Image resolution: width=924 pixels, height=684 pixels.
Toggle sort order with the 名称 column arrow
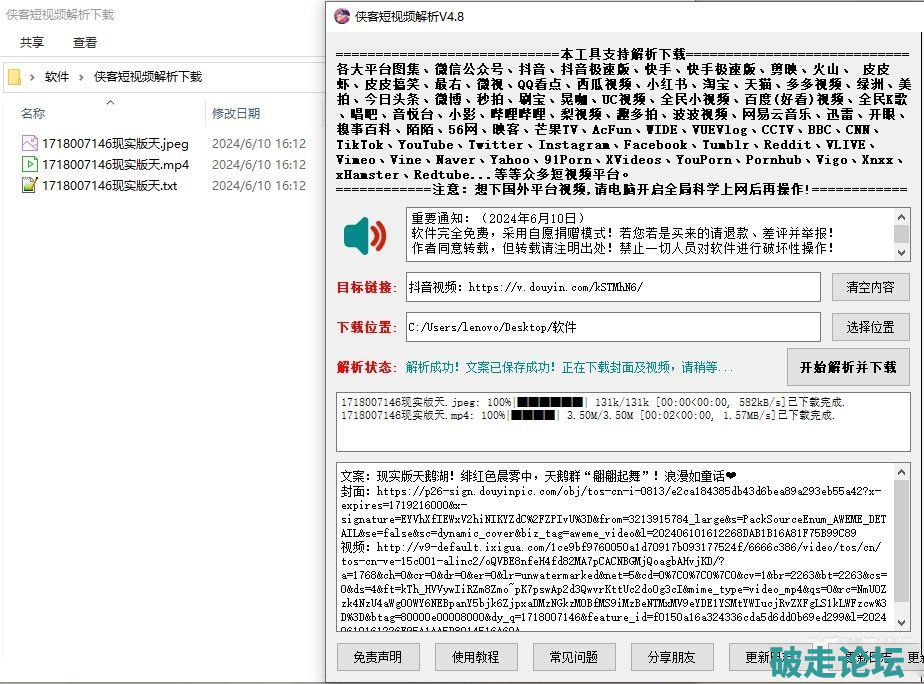(x=110, y=102)
